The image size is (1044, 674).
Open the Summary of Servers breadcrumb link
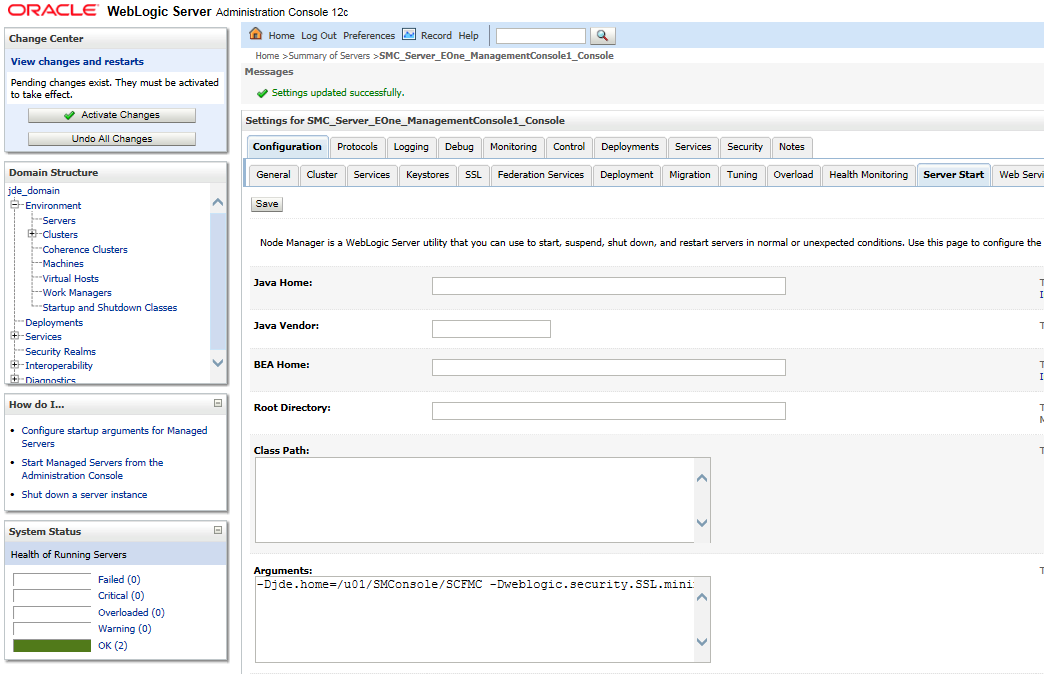[330, 56]
